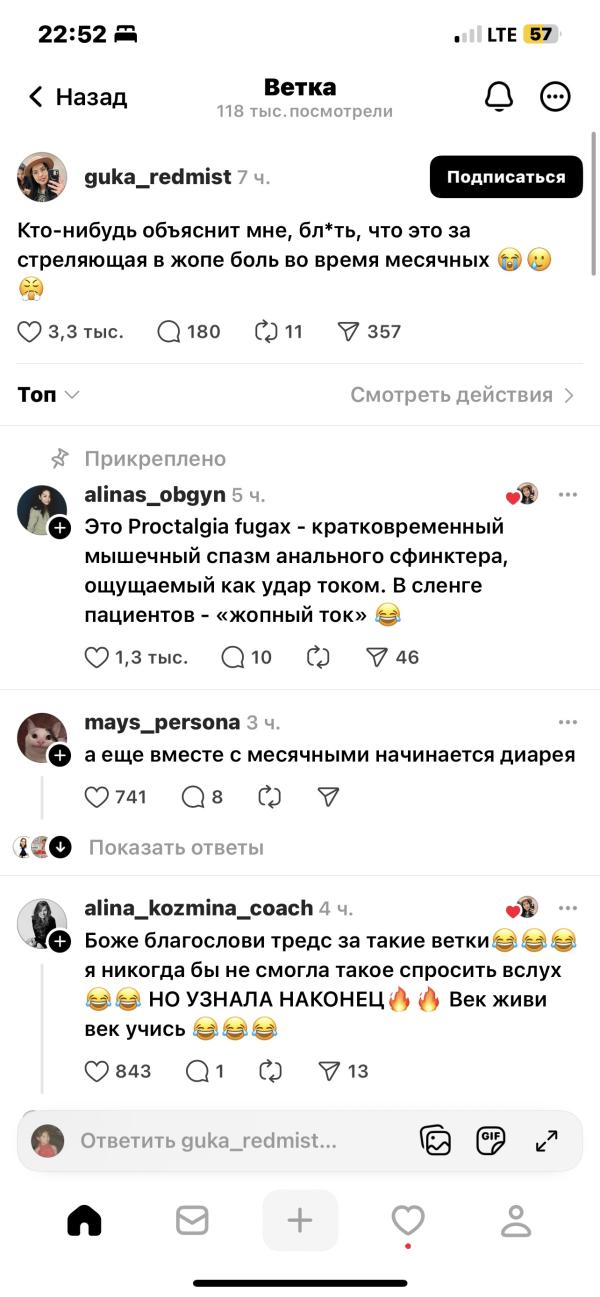Attach an image to the reply
This screenshot has width=600, height=1297.
coord(436,1140)
